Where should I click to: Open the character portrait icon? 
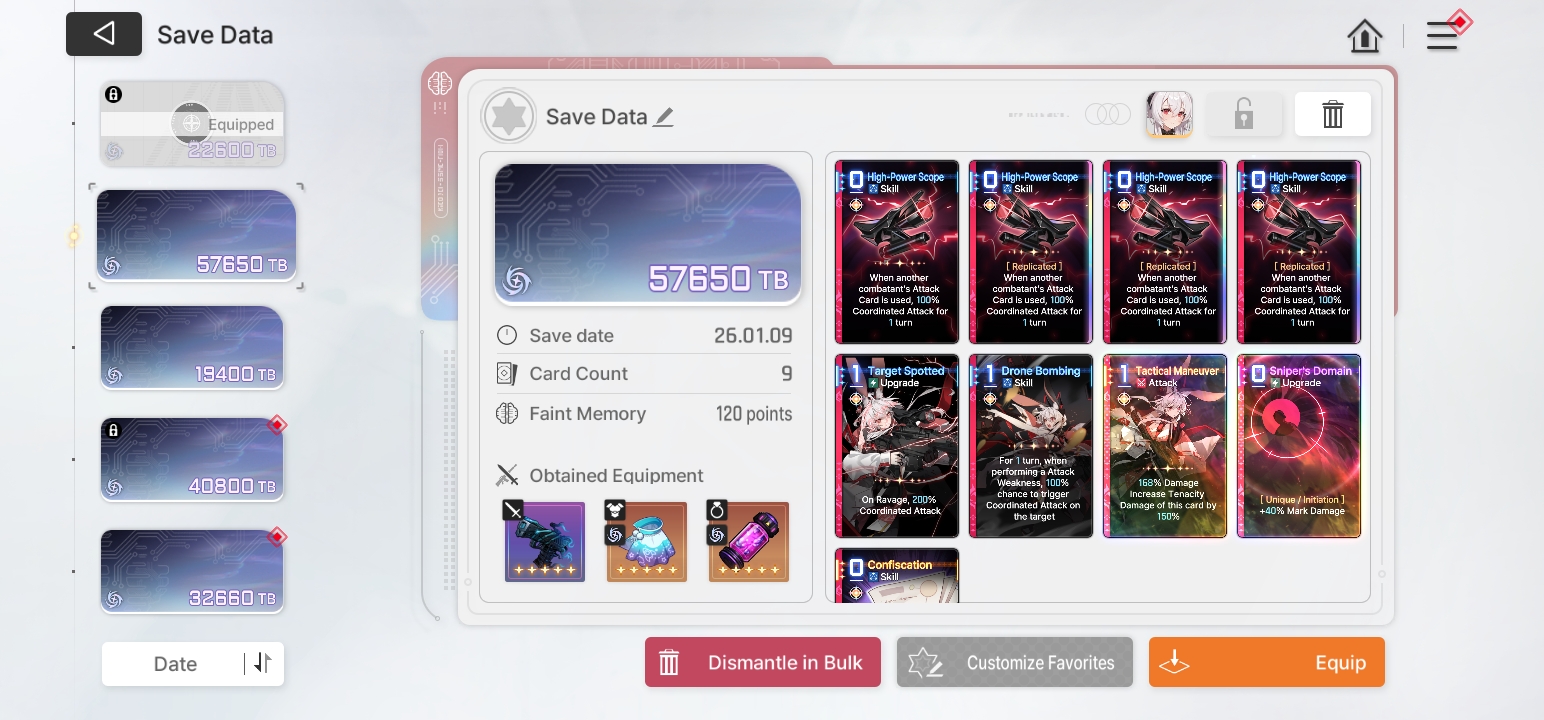pos(1168,114)
